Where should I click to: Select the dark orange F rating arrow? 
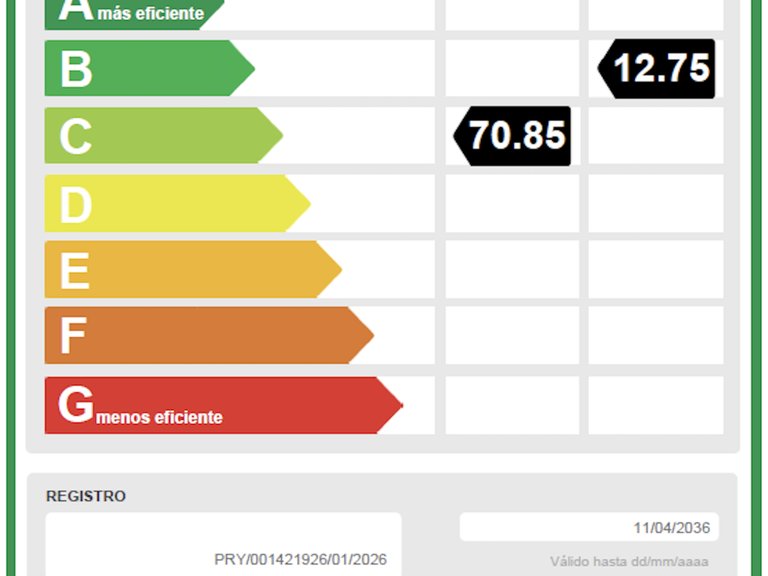(209, 336)
